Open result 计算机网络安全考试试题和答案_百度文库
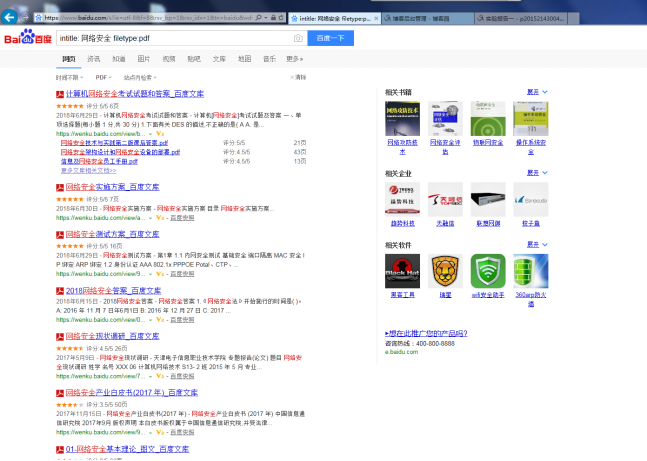 point(135,94)
